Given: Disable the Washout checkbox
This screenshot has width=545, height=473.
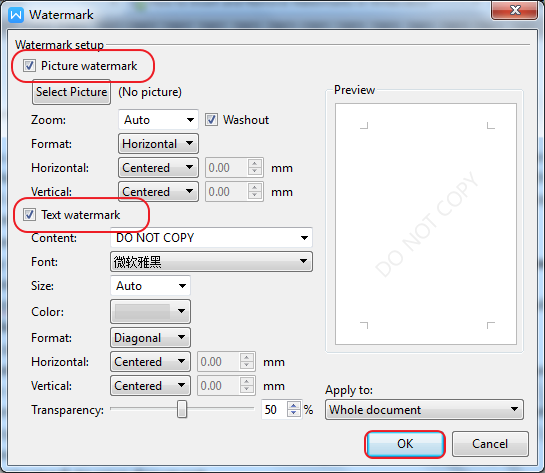Looking at the screenshot, I should [211, 120].
